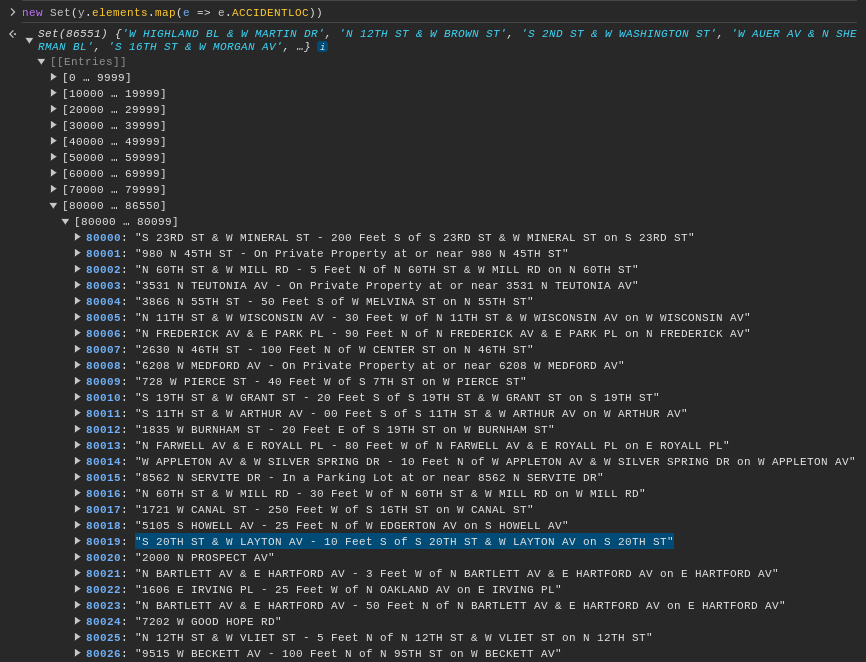Click 'W HIGHLAND BL & W MARTIN DR' preview text
The image size is (866, 662).
coord(224,34)
